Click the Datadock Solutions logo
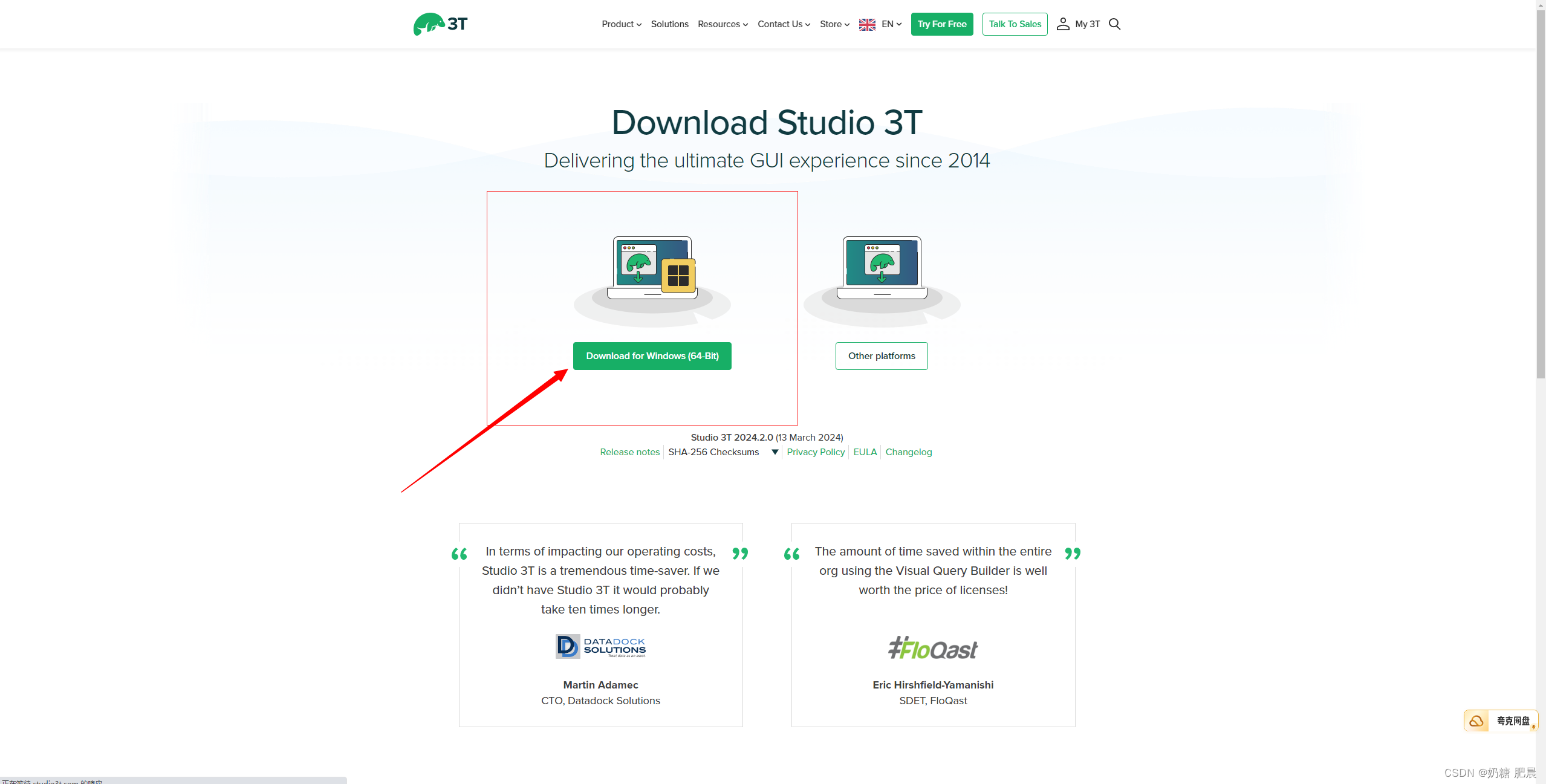This screenshot has height=784, width=1546. click(x=600, y=646)
